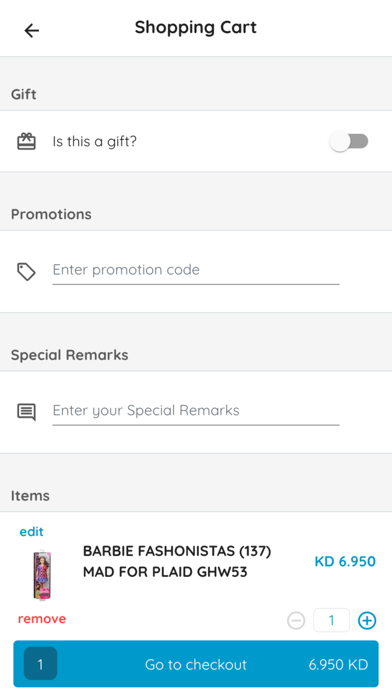Open the Barbie doll product thumbnail
Viewport: 392px width, 696px height.
pos(42,575)
